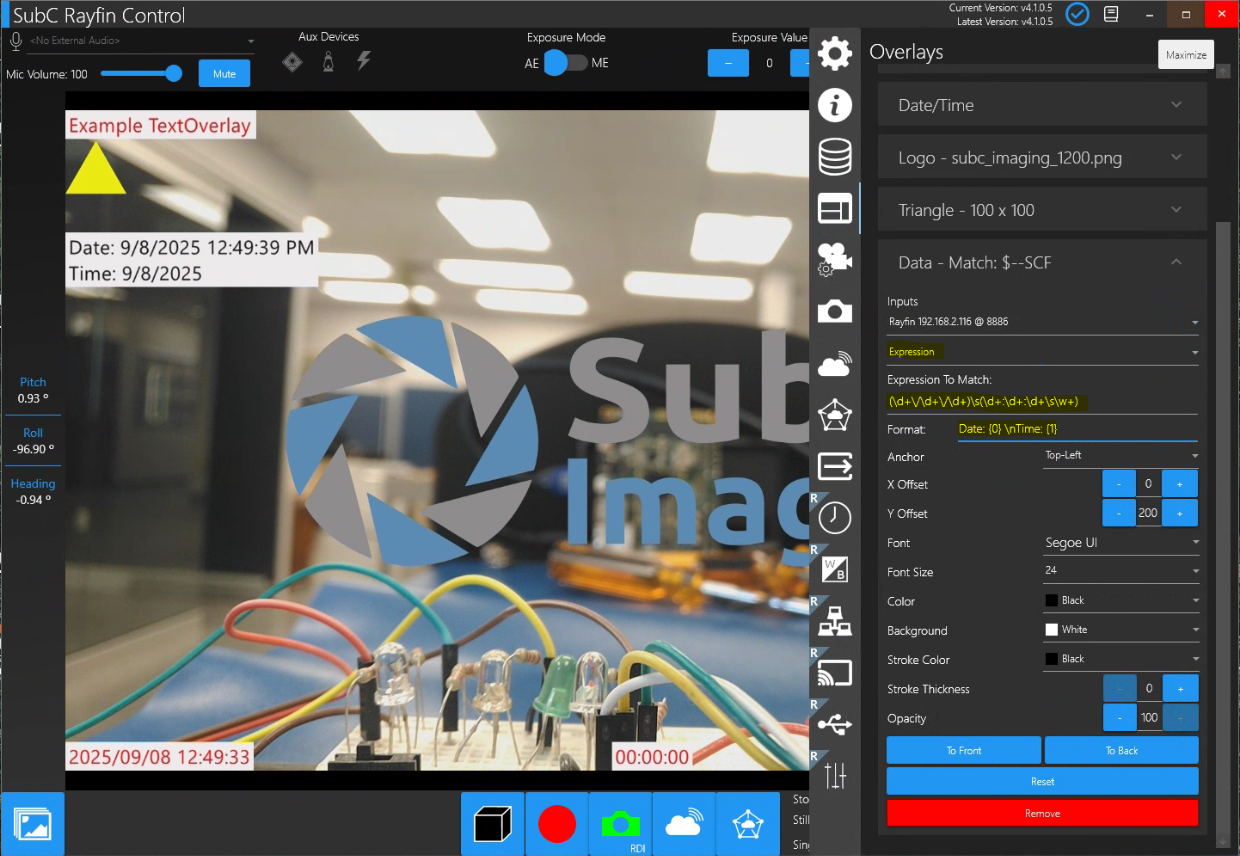
Task: Click the USB icon in sidebar
Action: [x=835, y=722]
